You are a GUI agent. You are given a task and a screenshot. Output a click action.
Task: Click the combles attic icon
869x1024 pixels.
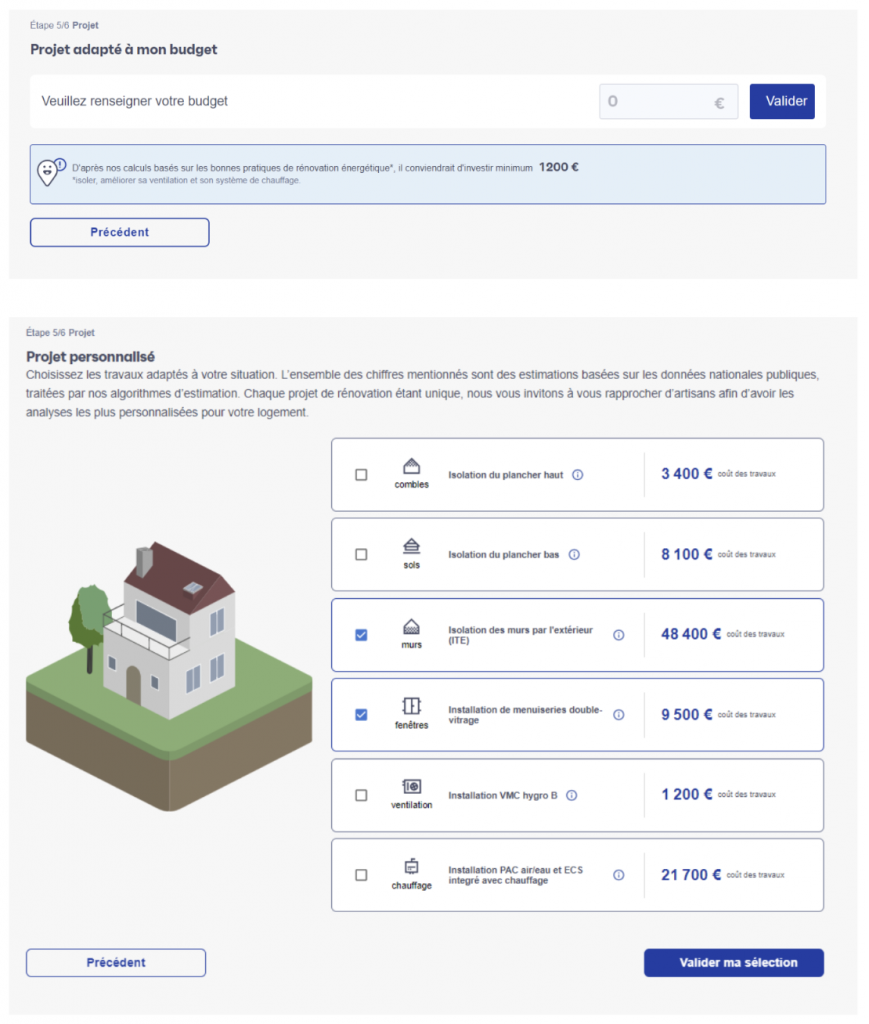pos(411,467)
